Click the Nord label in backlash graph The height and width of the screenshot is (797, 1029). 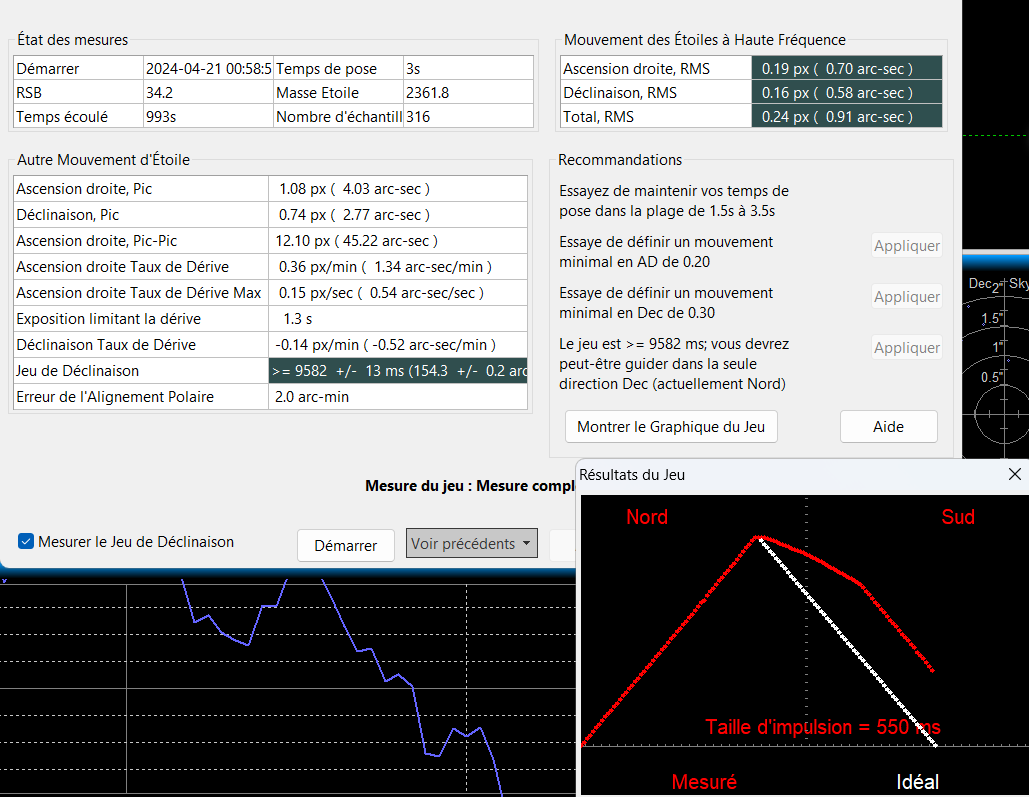tap(647, 517)
